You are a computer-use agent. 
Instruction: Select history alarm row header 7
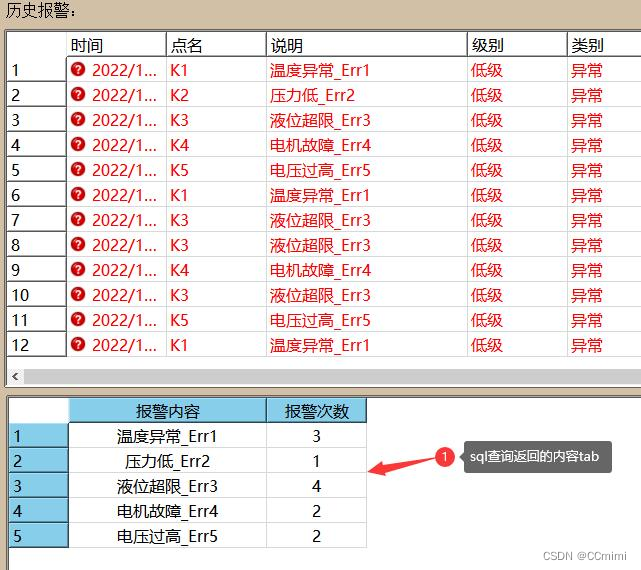(36, 220)
